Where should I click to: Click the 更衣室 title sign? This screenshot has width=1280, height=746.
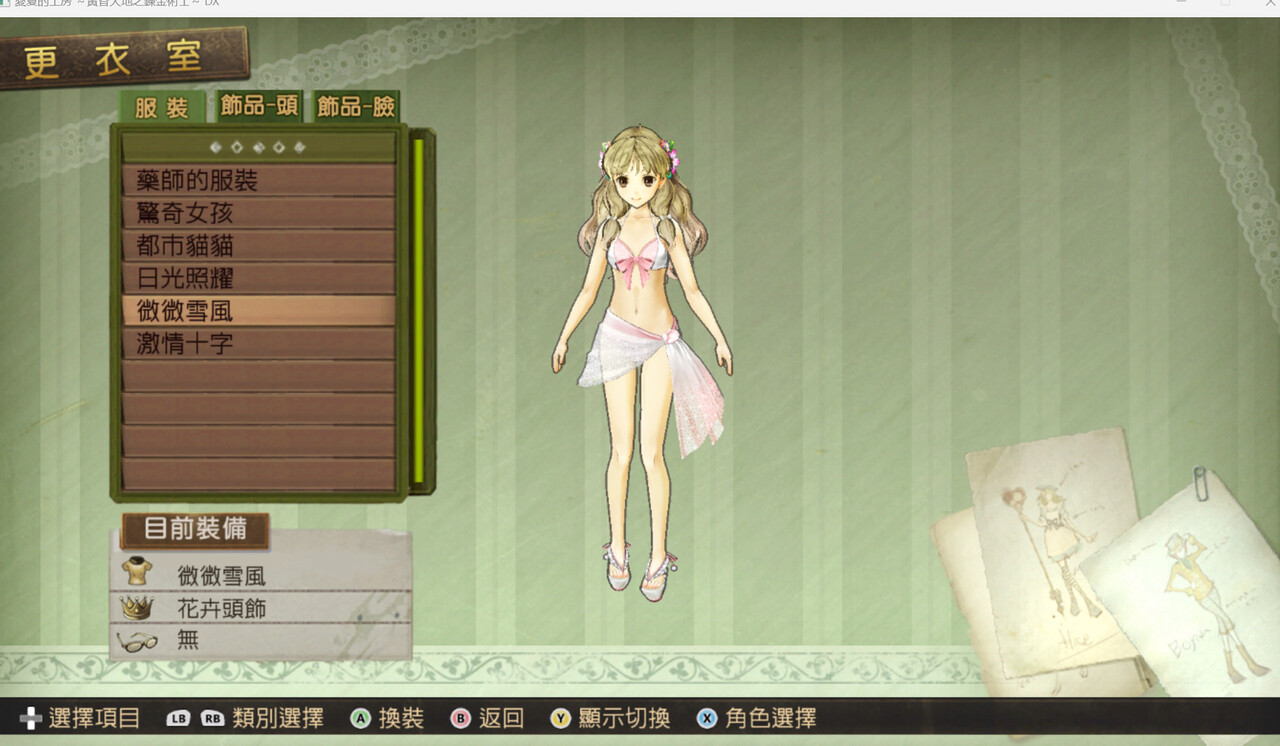pos(123,59)
